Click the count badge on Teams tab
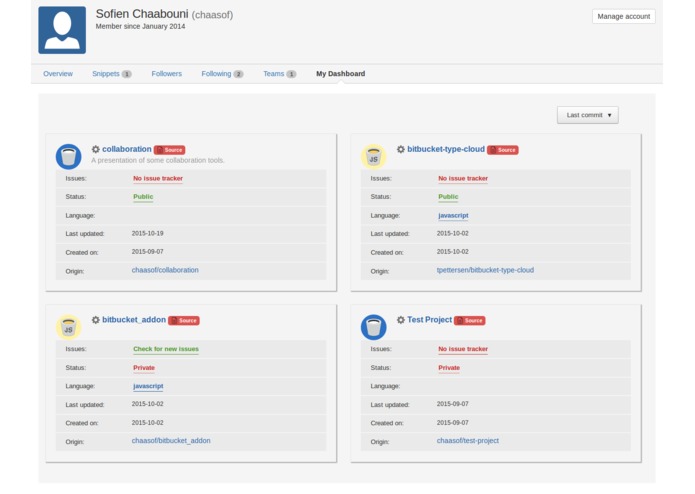The width and height of the screenshot is (695, 494). [291, 74]
